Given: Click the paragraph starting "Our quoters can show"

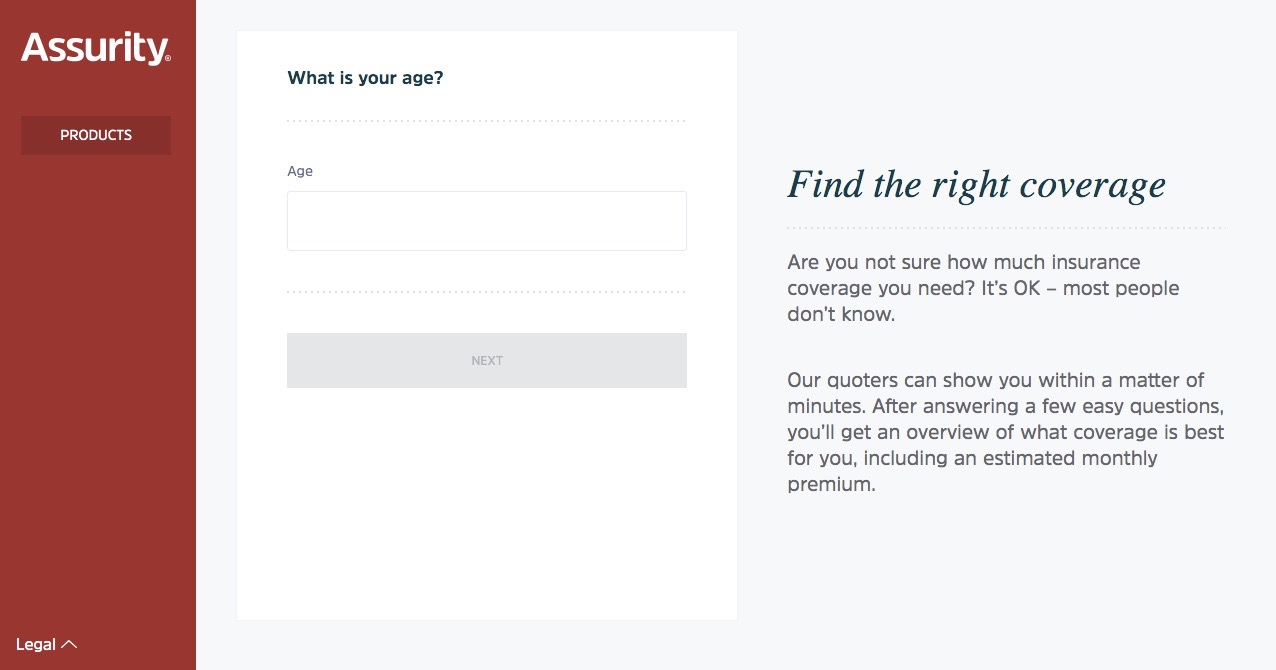Looking at the screenshot, I should [1005, 432].
